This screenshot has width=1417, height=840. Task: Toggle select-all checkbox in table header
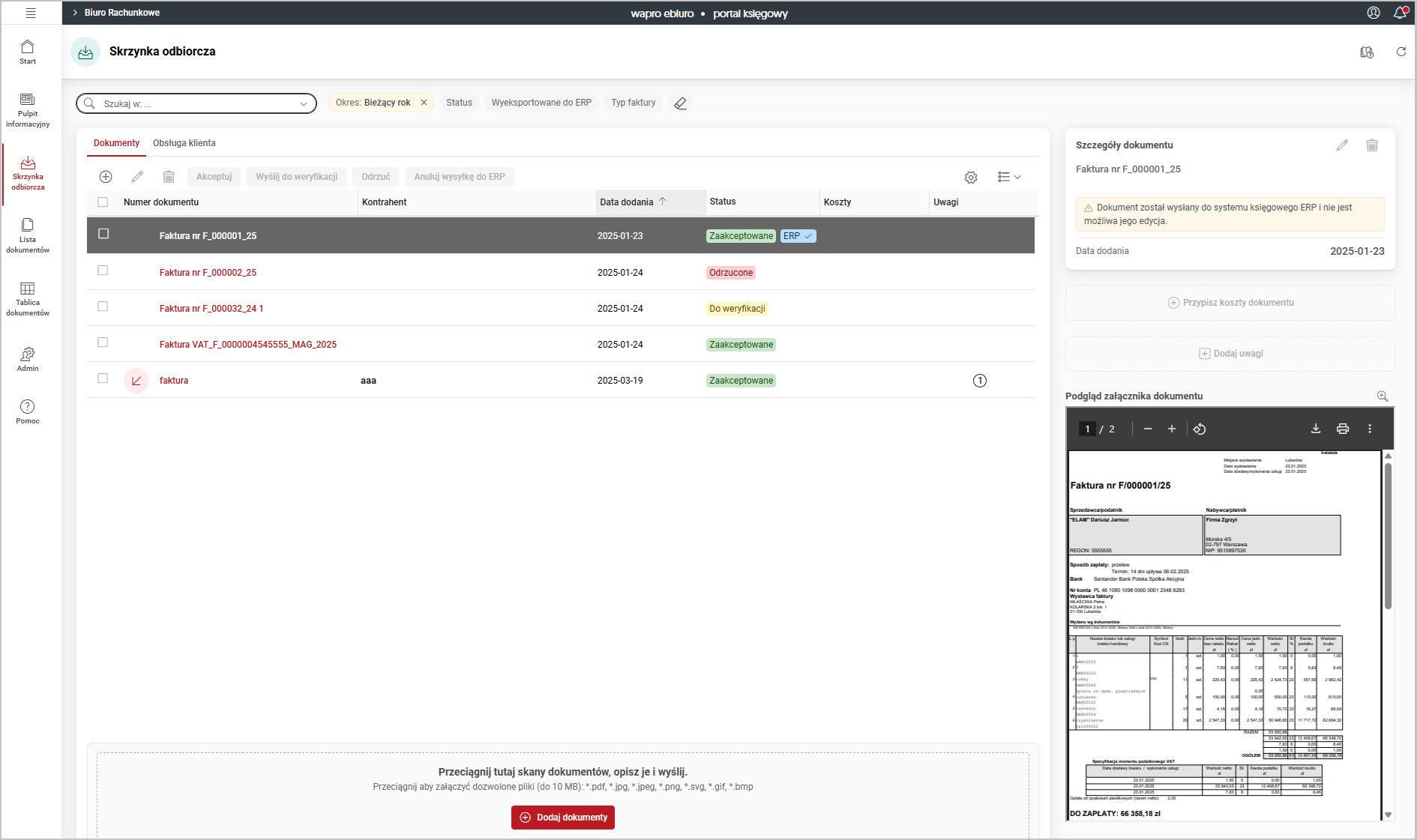coord(103,202)
